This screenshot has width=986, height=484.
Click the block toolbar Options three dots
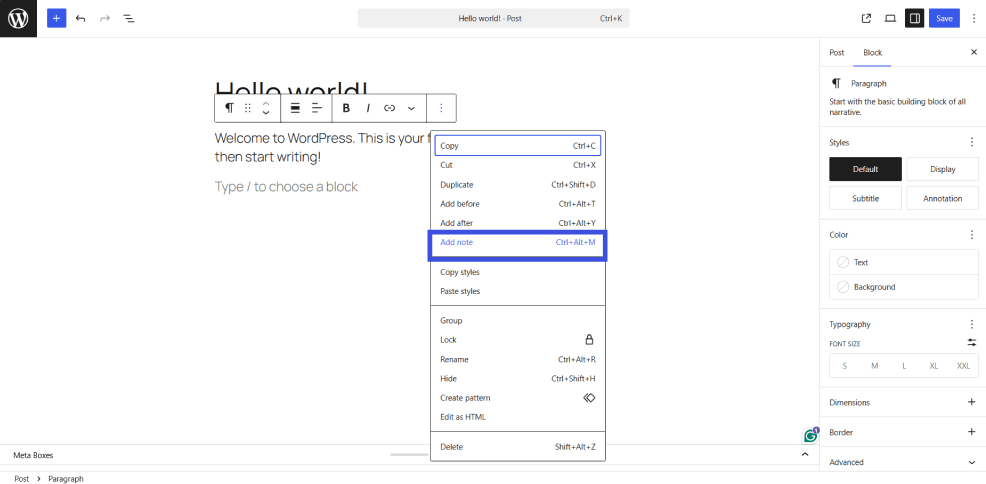(441, 108)
